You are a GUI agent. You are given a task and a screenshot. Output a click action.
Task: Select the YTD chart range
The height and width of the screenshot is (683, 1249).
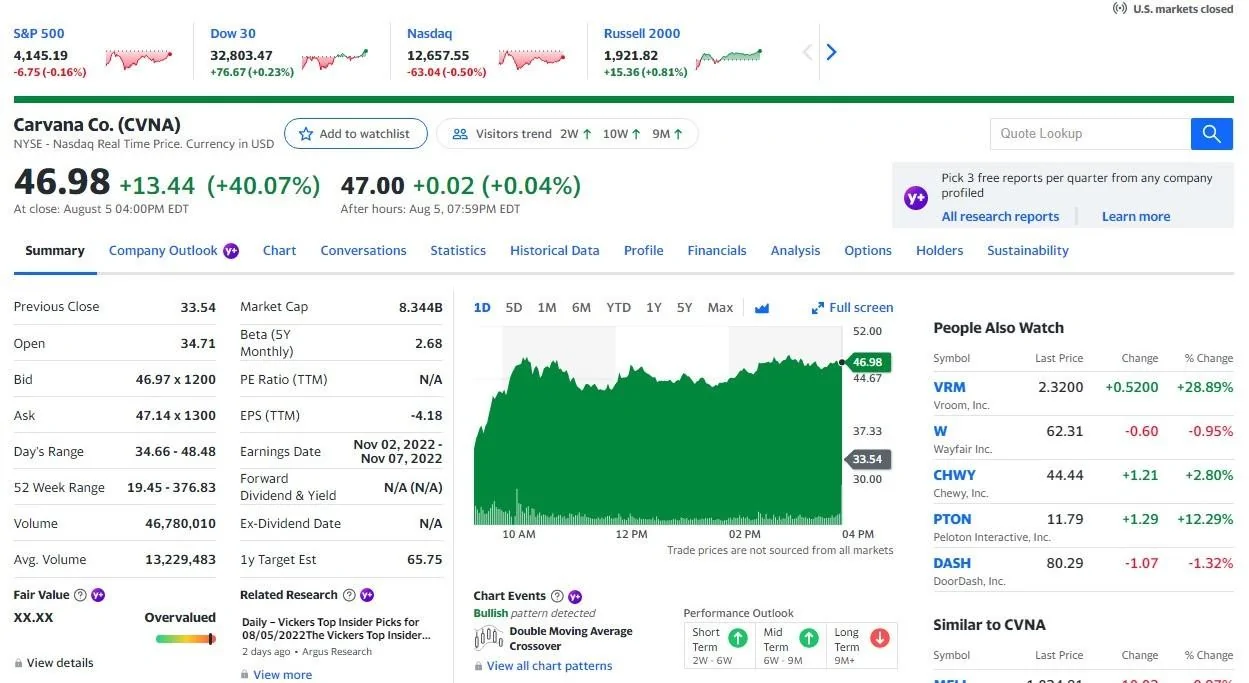click(619, 308)
